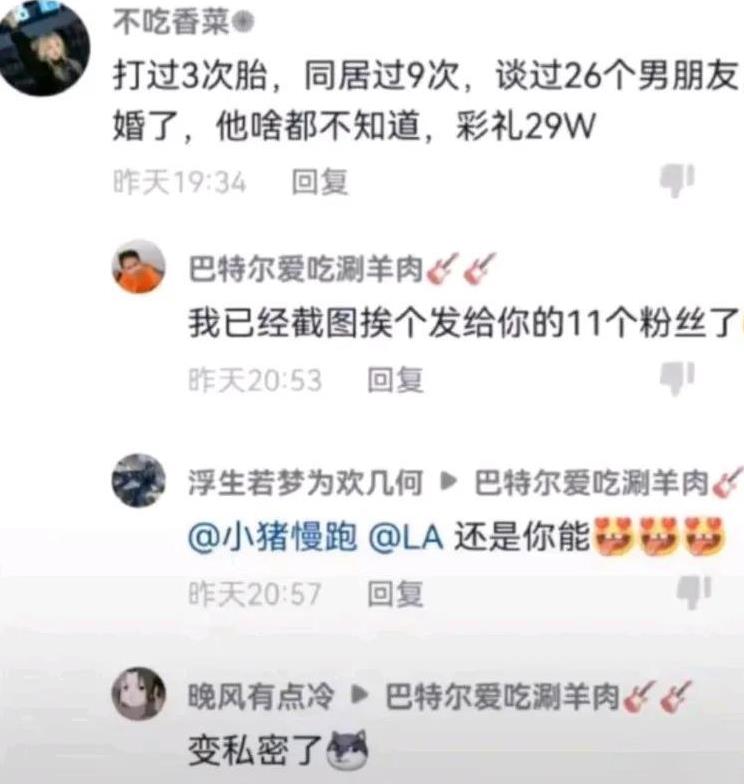Open 晚风有点冷 anime avatar

[138, 694]
